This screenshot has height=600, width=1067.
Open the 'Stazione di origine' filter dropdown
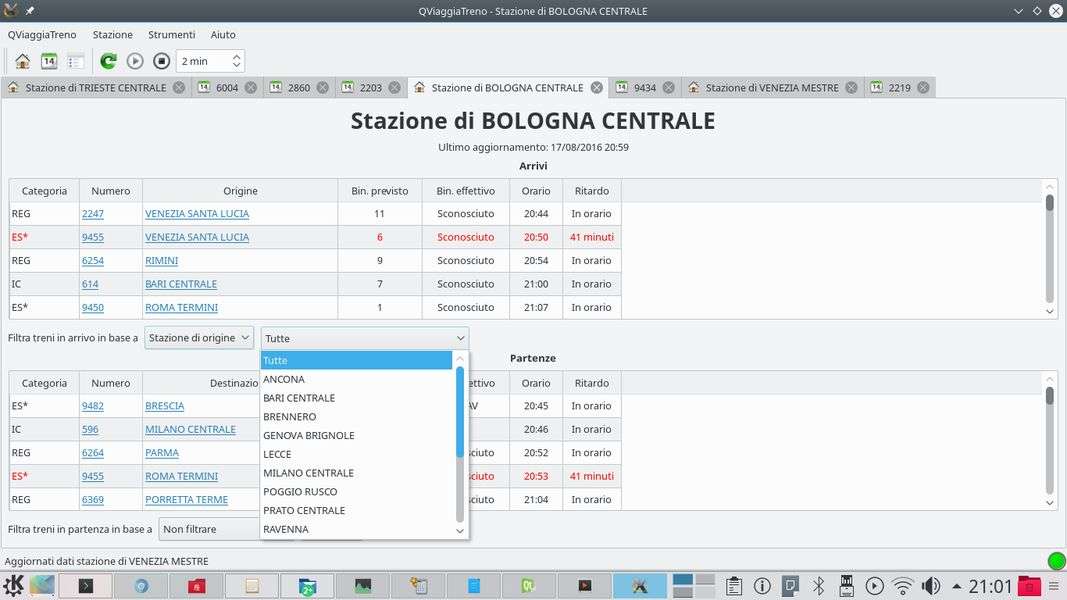[199, 338]
